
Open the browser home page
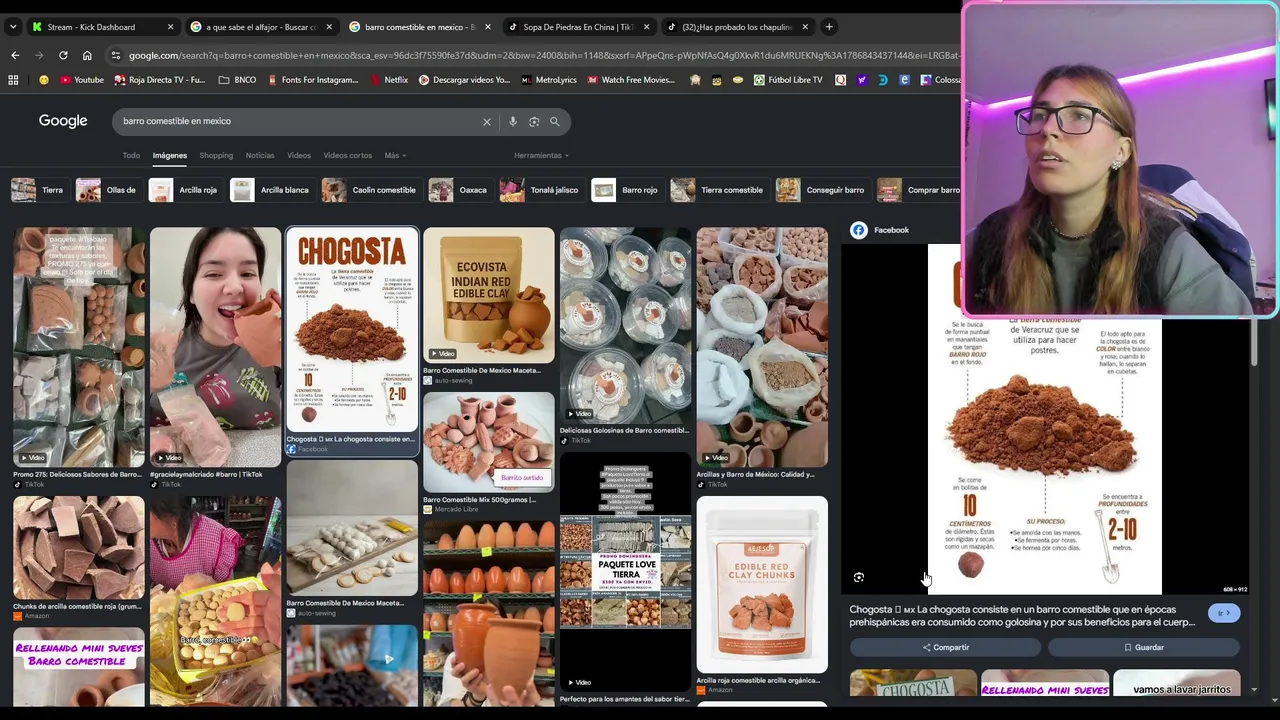coord(87,56)
